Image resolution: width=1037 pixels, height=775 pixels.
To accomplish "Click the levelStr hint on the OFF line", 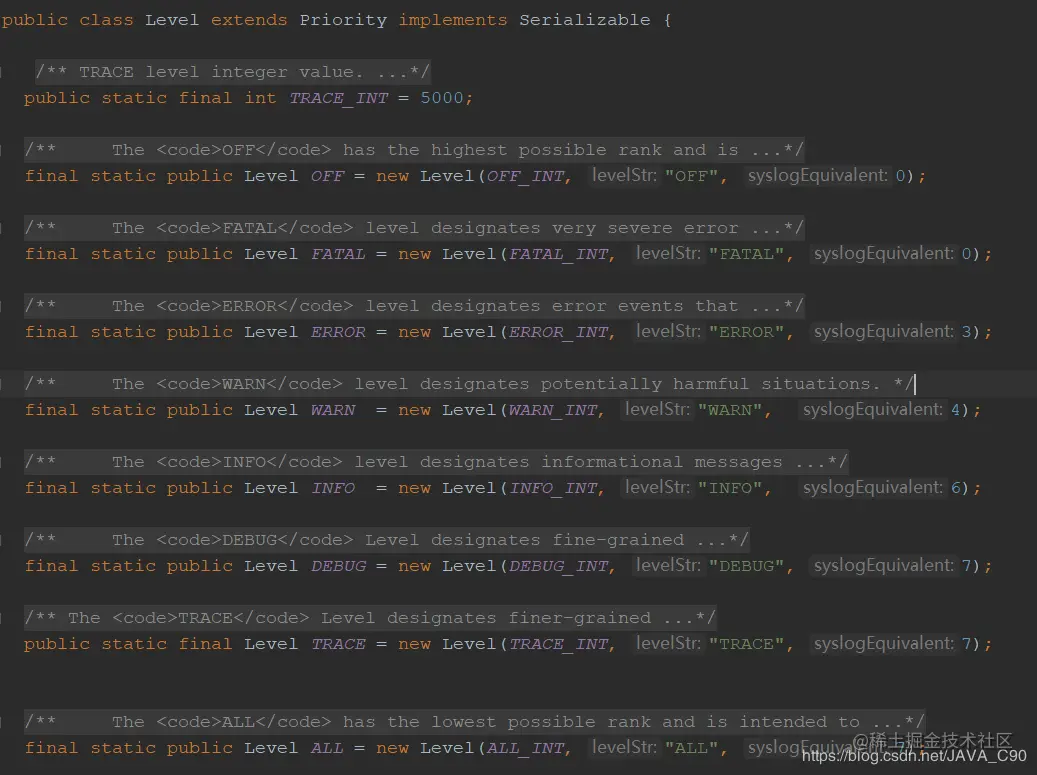I will (624, 175).
